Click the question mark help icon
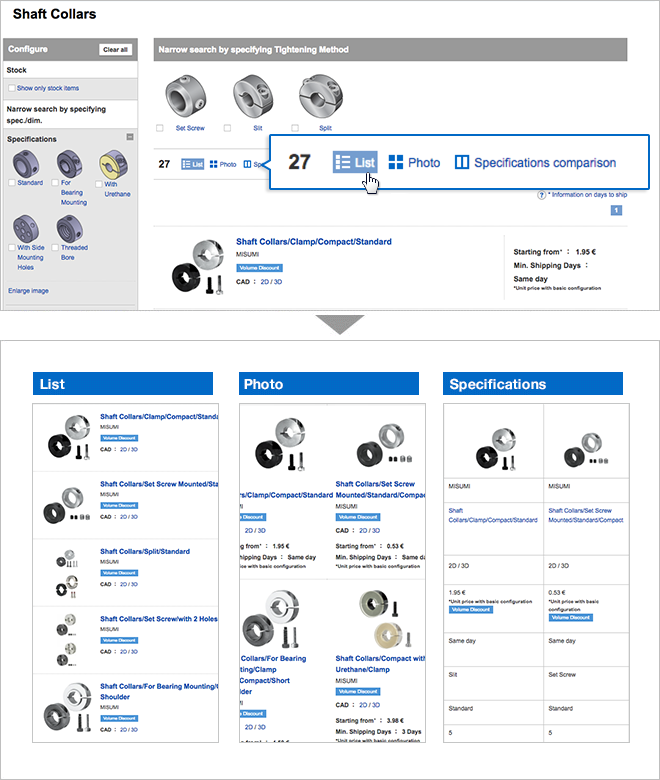This screenshot has height=780, width=660. (541, 195)
